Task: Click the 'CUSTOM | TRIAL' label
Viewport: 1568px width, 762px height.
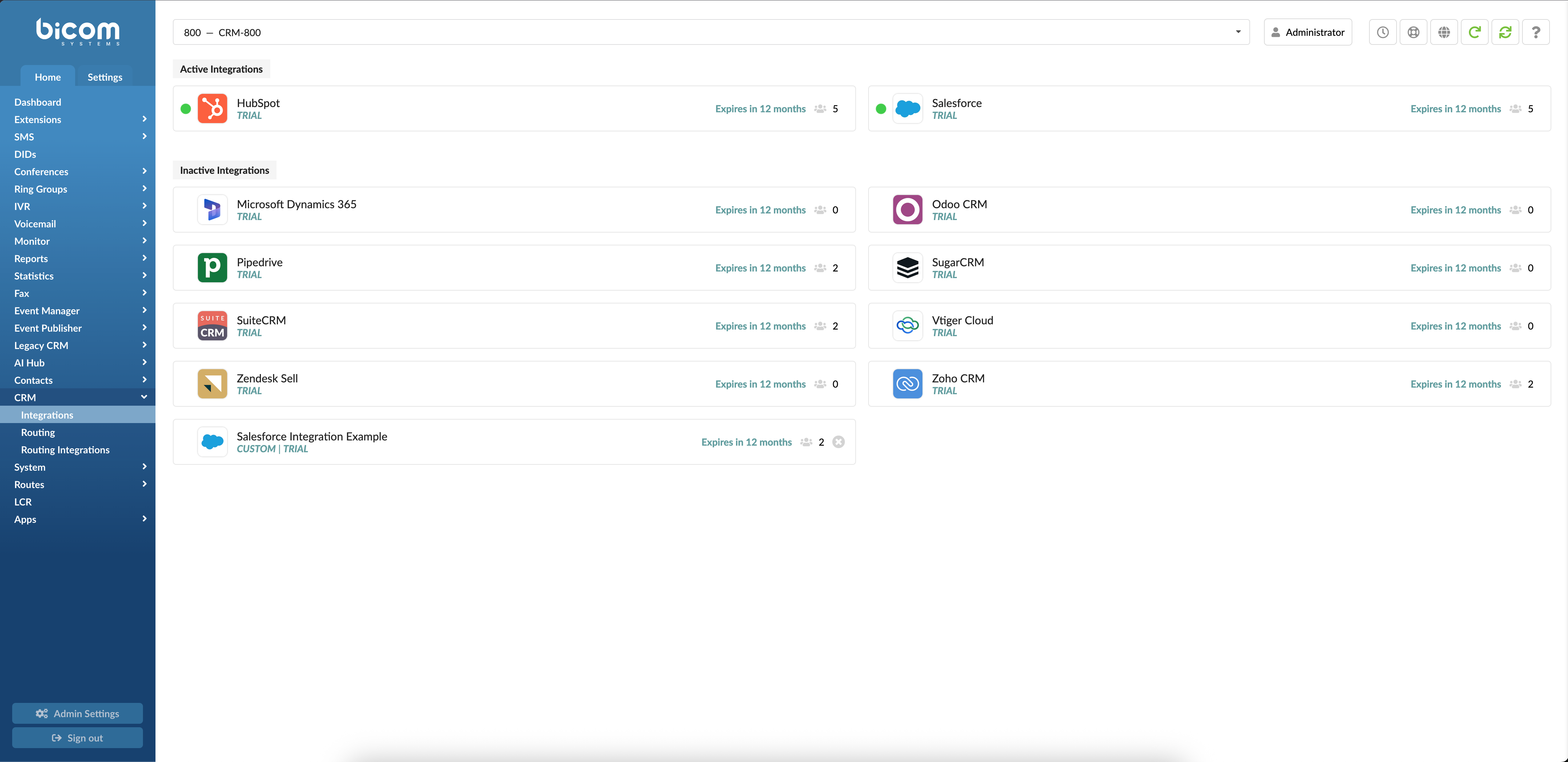Action: (272, 449)
